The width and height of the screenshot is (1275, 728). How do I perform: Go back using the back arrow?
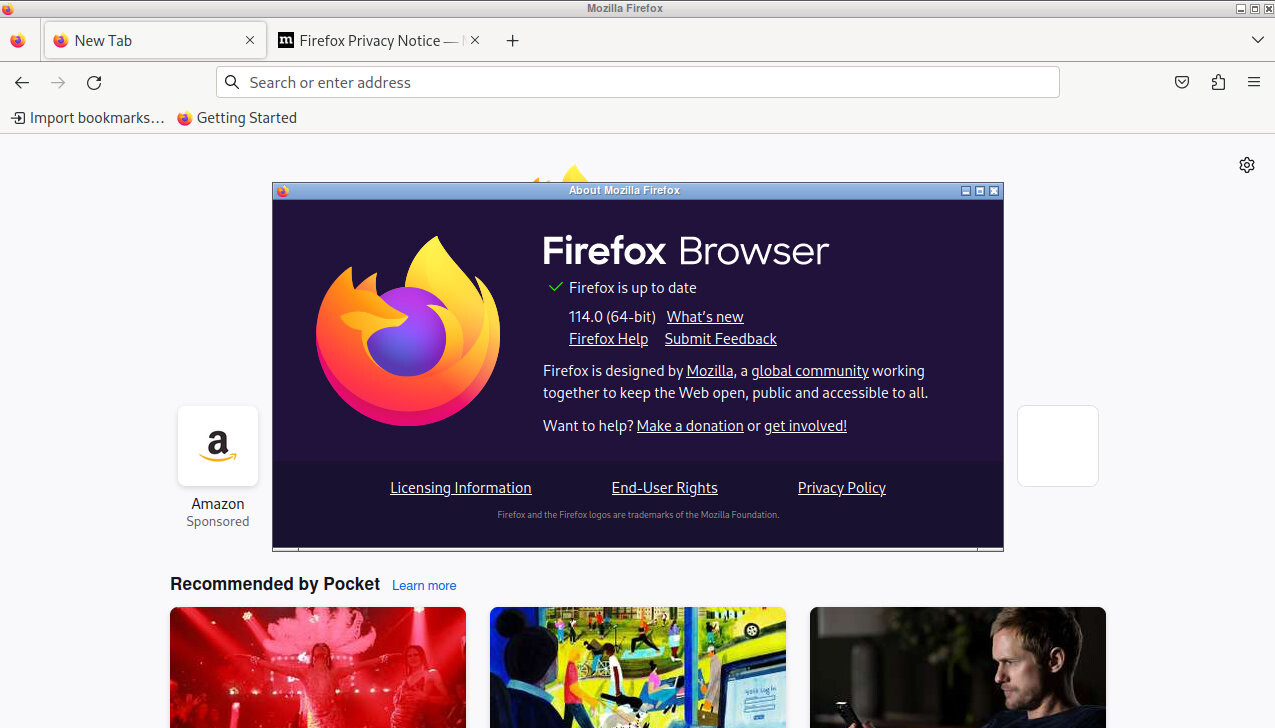pos(22,83)
